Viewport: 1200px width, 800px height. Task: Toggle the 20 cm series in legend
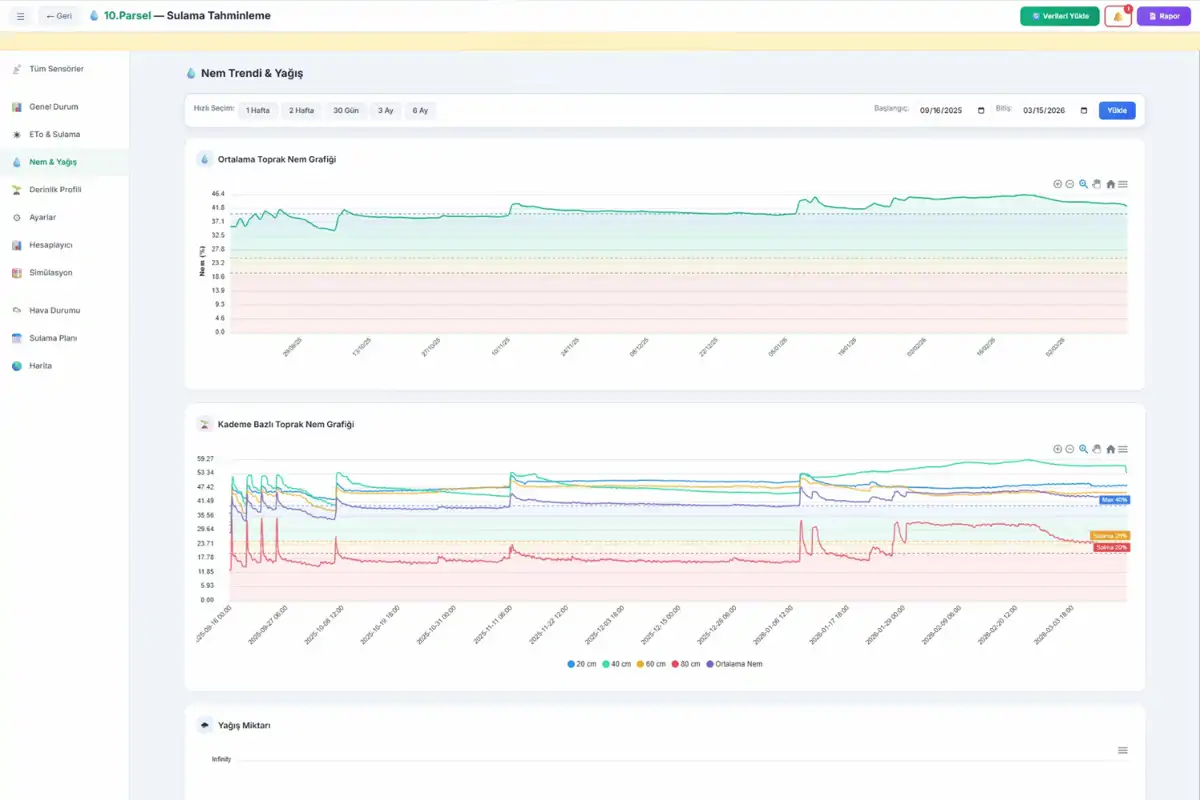click(x=582, y=664)
